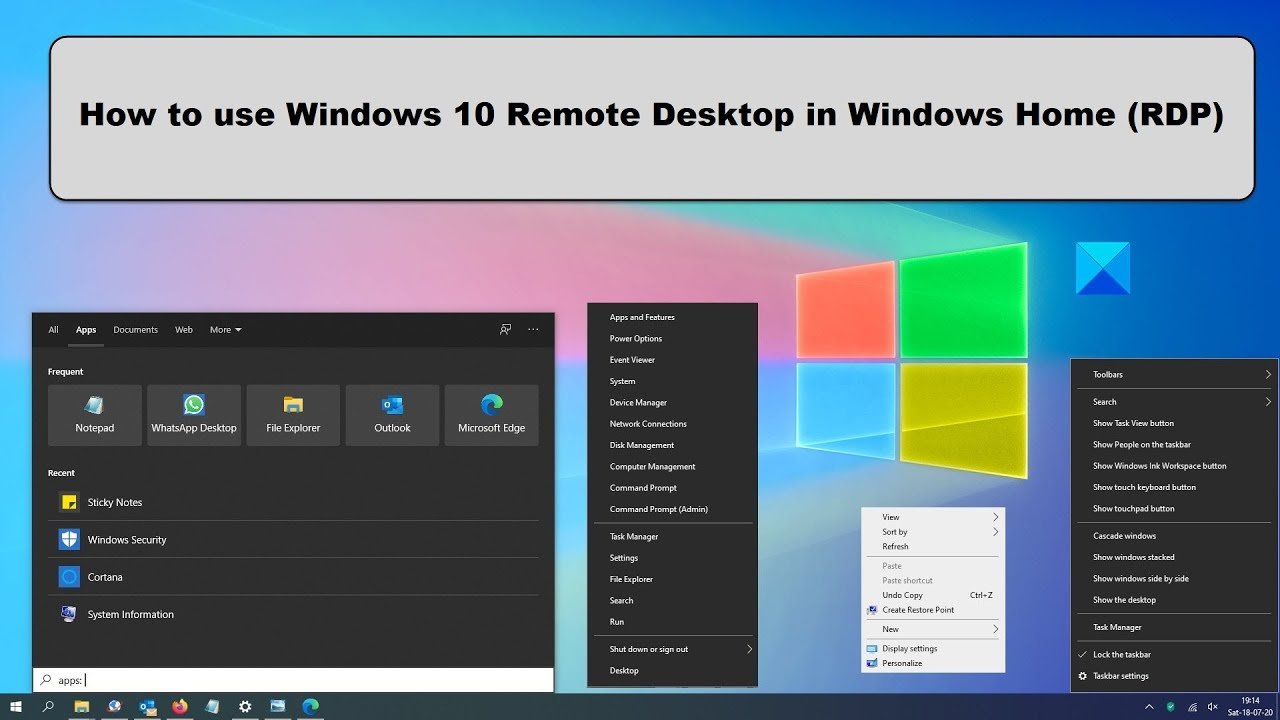
Task: Click the apps search input box
Action: click(x=300, y=680)
